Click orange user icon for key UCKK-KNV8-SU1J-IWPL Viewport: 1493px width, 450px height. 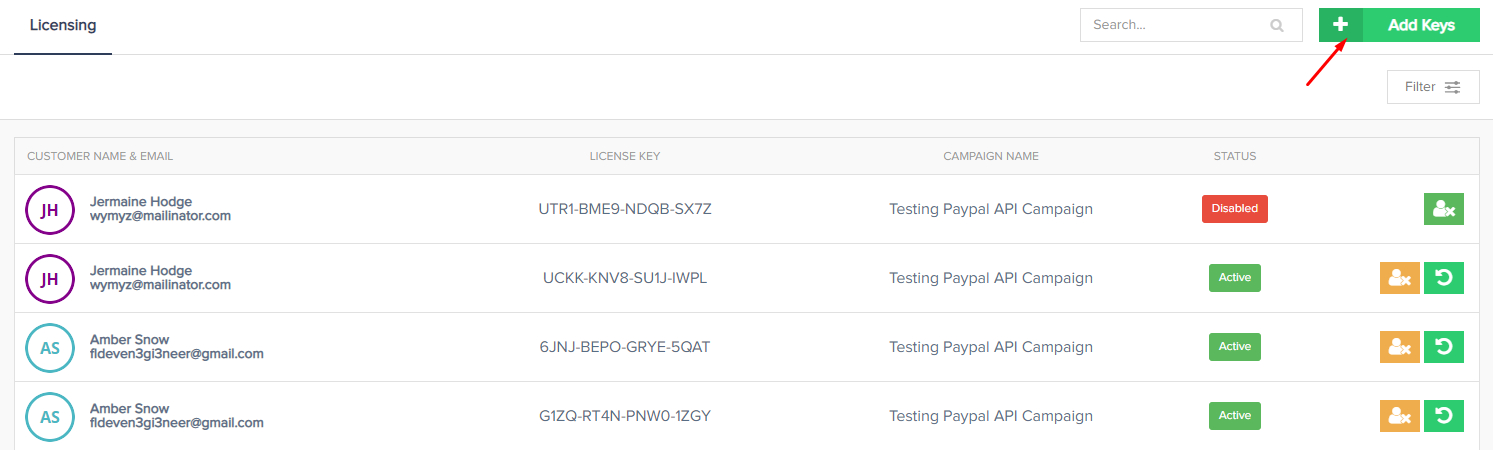click(x=1399, y=278)
